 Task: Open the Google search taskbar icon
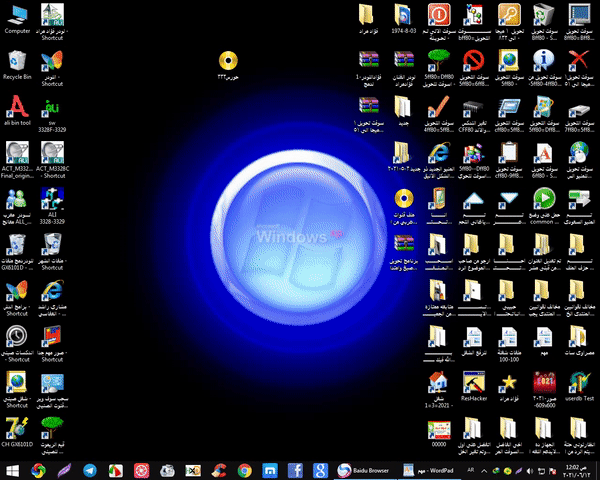pos(320,470)
